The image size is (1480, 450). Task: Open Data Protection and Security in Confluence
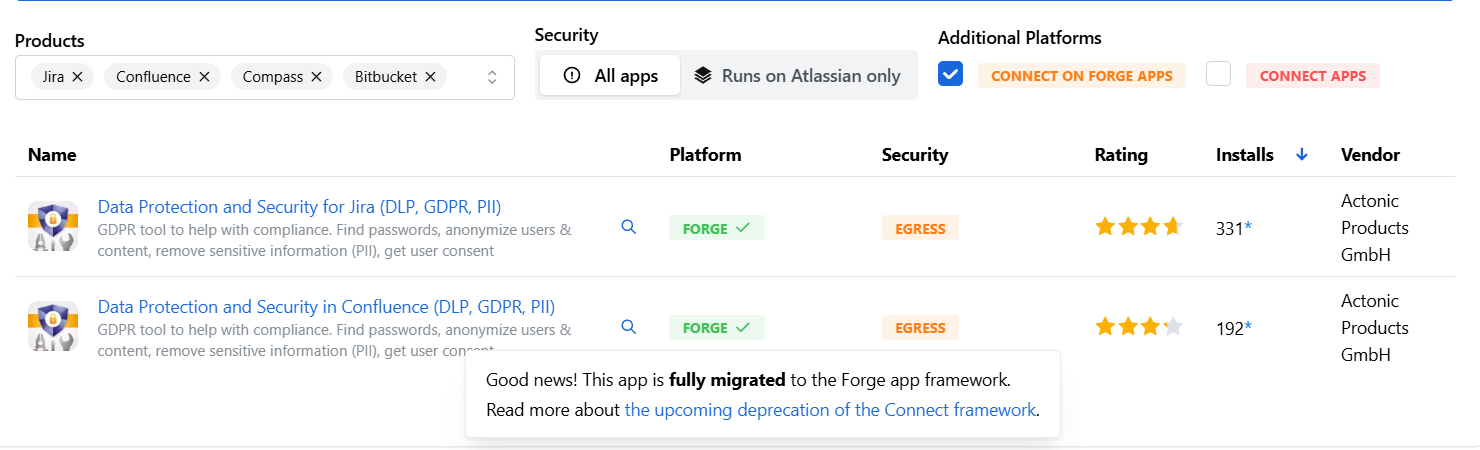pyautogui.click(x=326, y=307)
